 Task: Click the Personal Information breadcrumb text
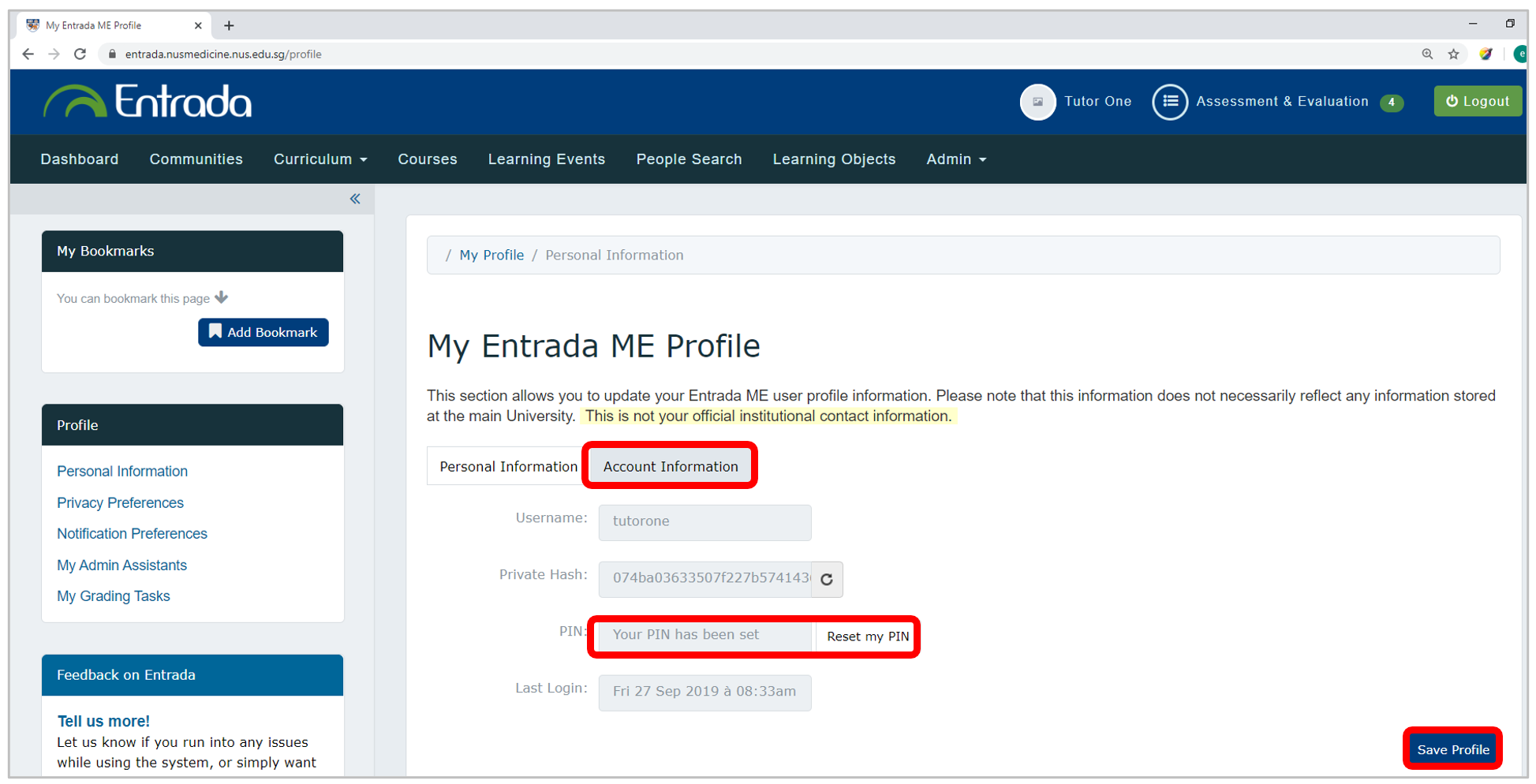click(x=615, y=256)
